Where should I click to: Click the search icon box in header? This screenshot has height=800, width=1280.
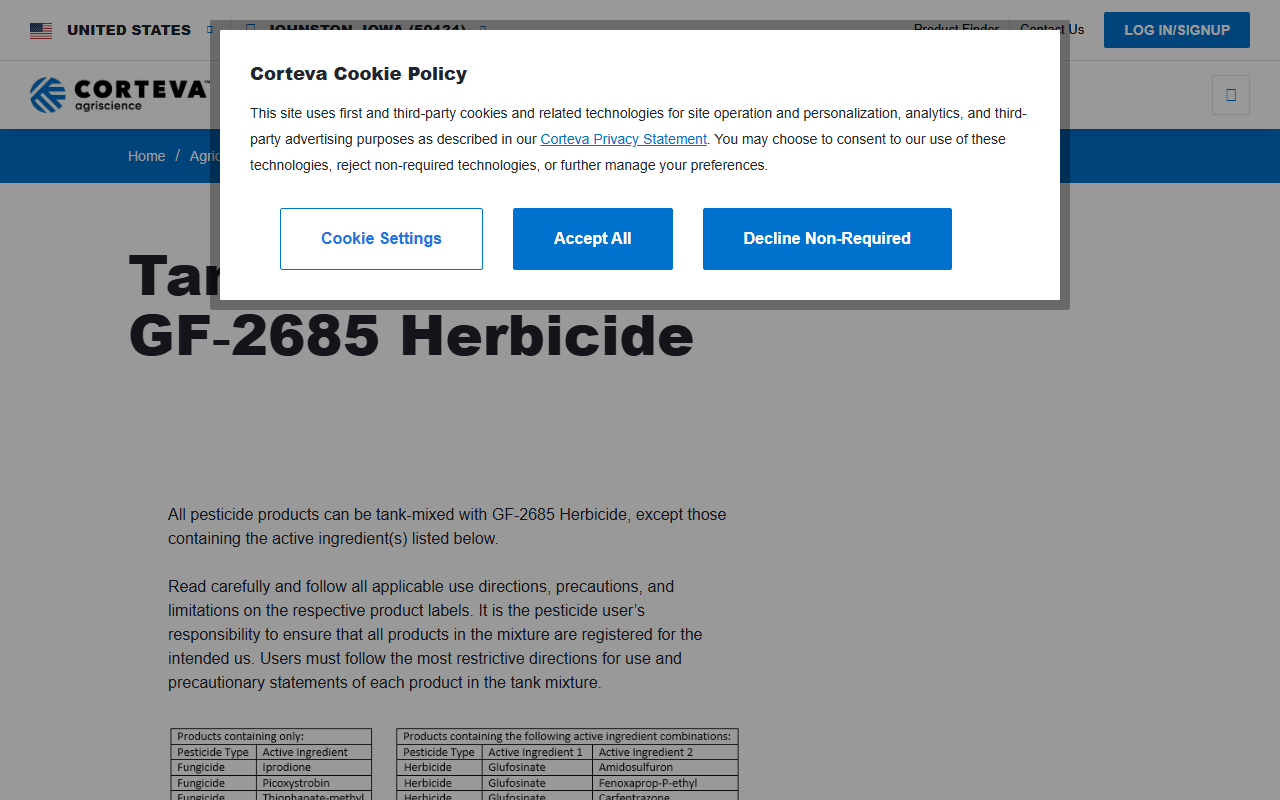(1231, 95)
